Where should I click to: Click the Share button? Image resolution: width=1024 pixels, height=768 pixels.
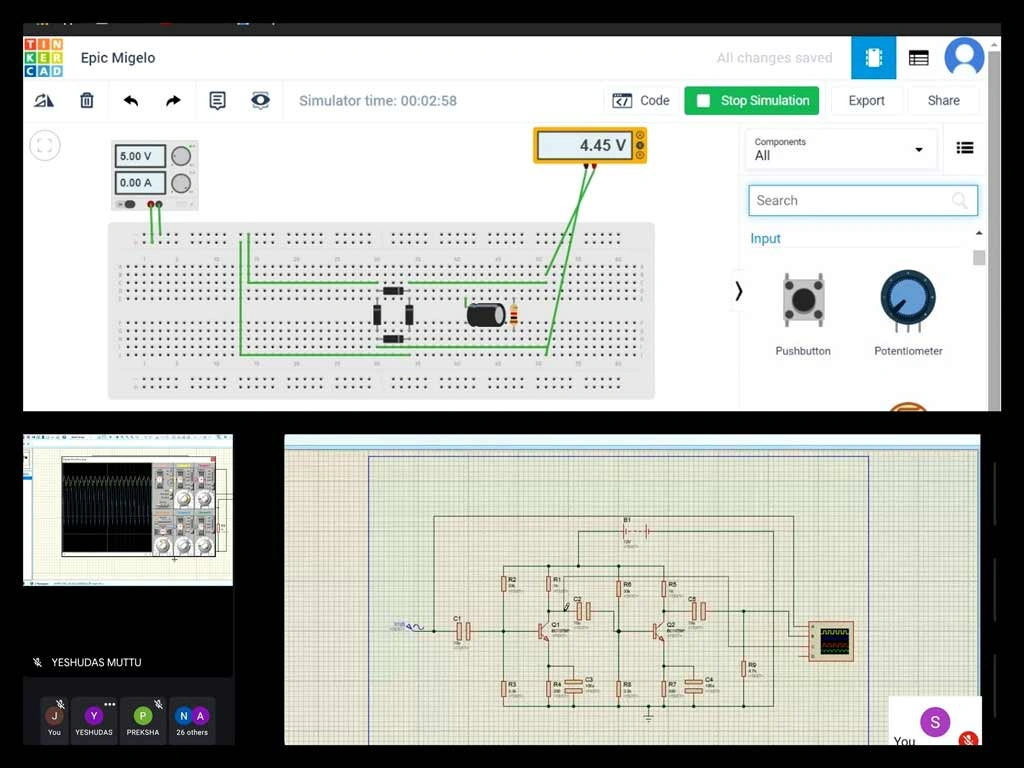point(943,101)
